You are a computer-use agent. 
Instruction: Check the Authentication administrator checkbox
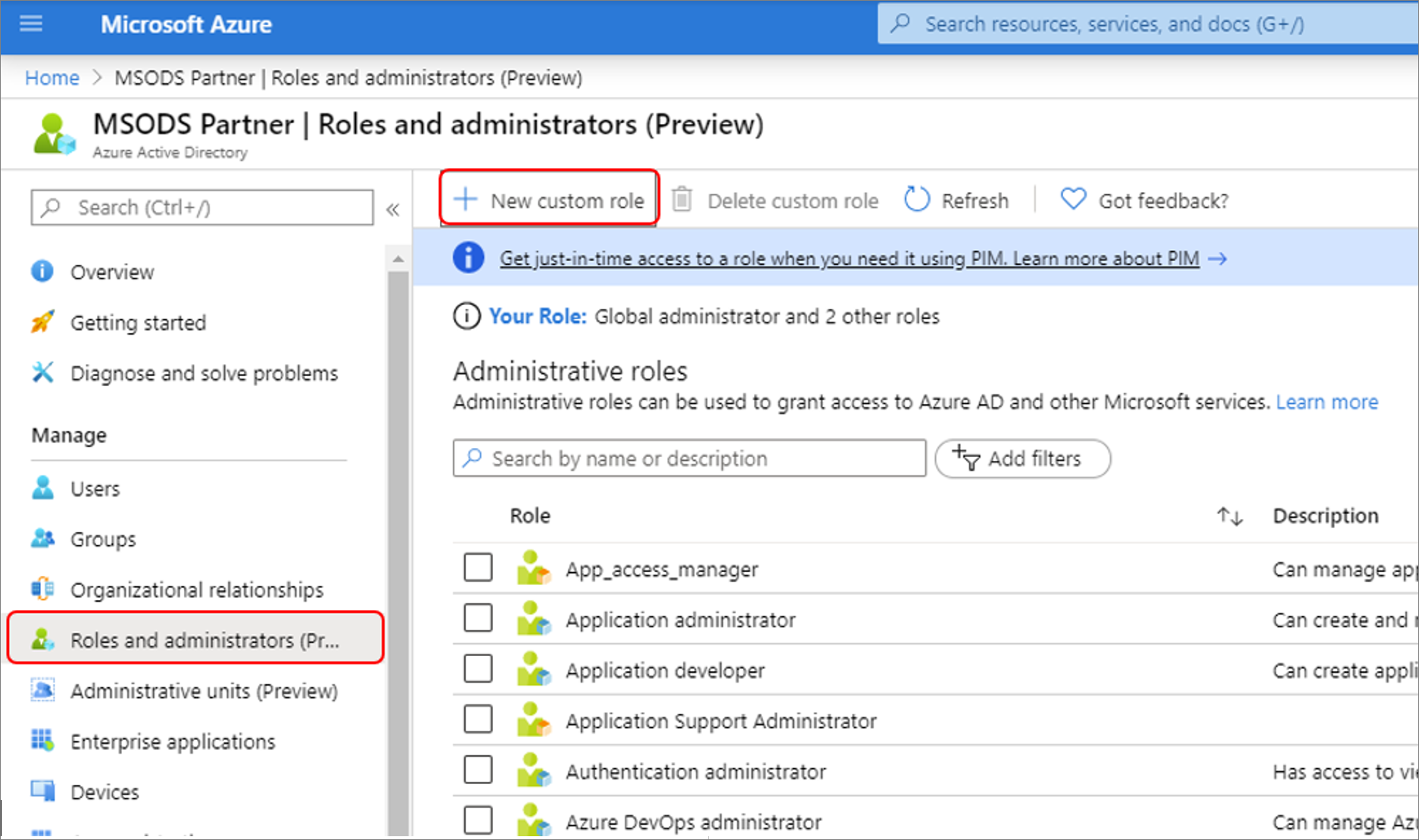pos(478,770)
